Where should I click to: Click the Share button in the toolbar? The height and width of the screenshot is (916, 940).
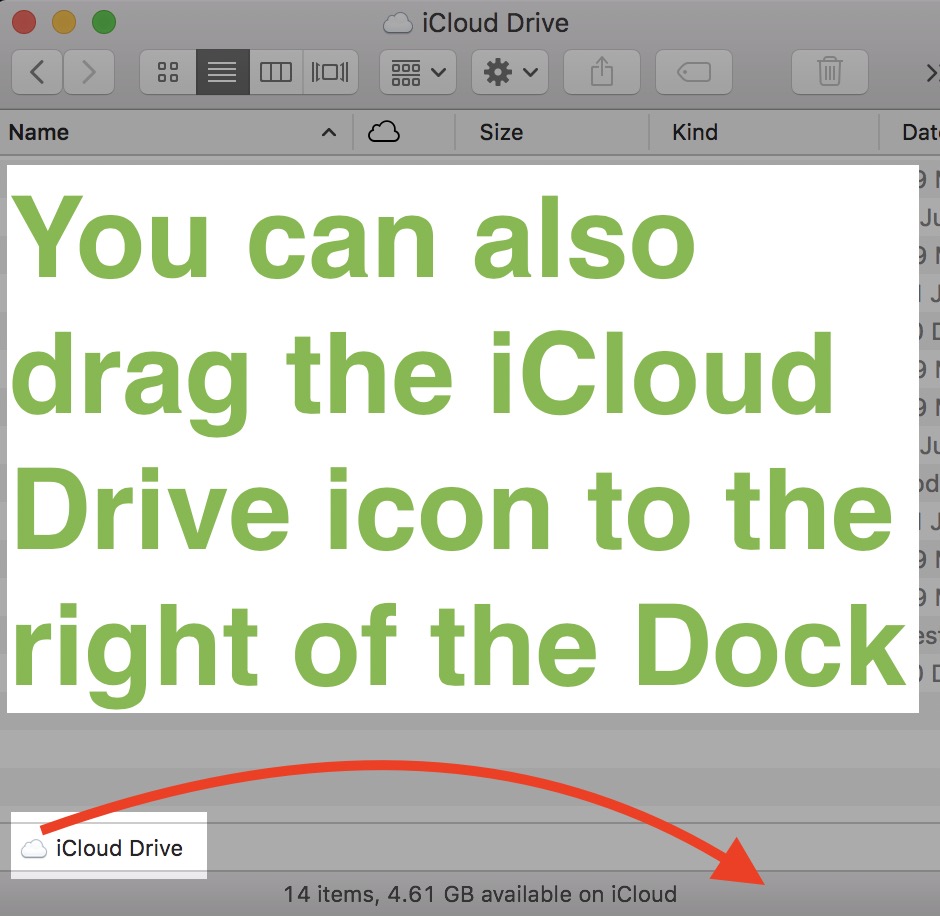coord(601,71)
